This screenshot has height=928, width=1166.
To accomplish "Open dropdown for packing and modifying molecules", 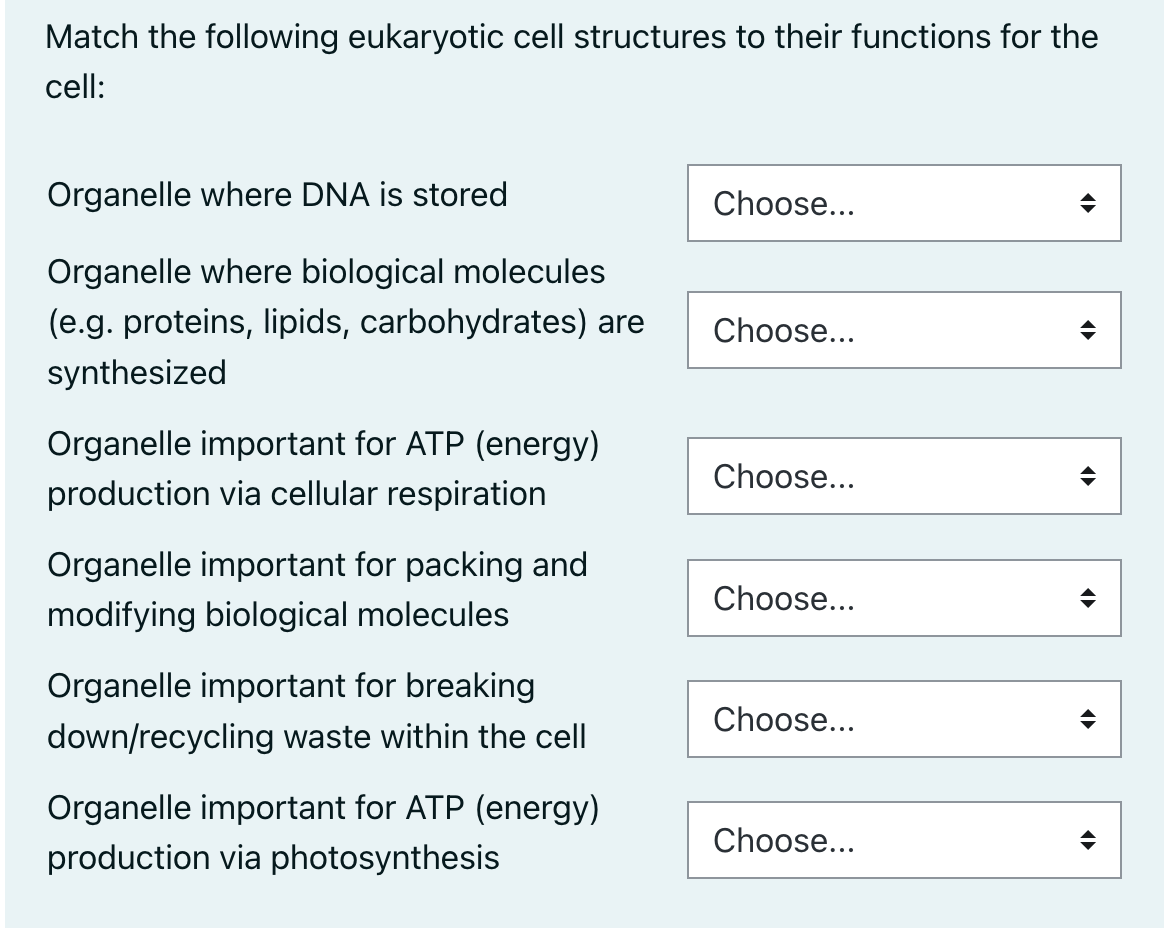I will [904, 598].
